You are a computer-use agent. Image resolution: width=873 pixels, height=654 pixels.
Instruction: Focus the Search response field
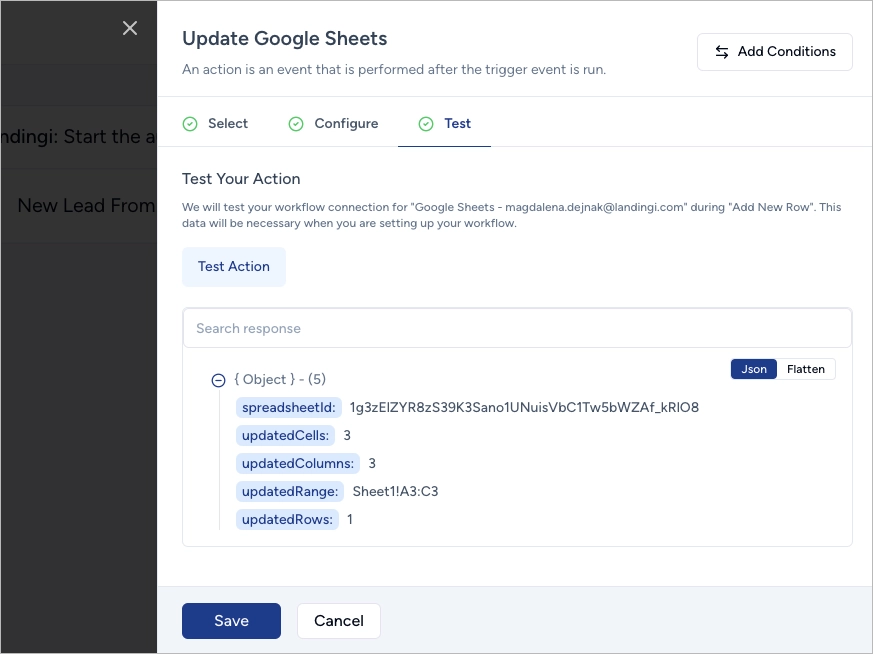click(x=517, y=328)
